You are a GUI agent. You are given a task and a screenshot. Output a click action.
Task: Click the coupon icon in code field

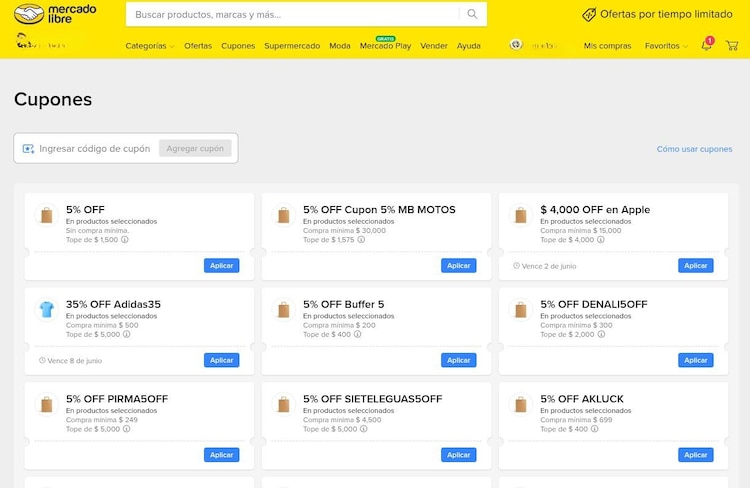point(28,149)
